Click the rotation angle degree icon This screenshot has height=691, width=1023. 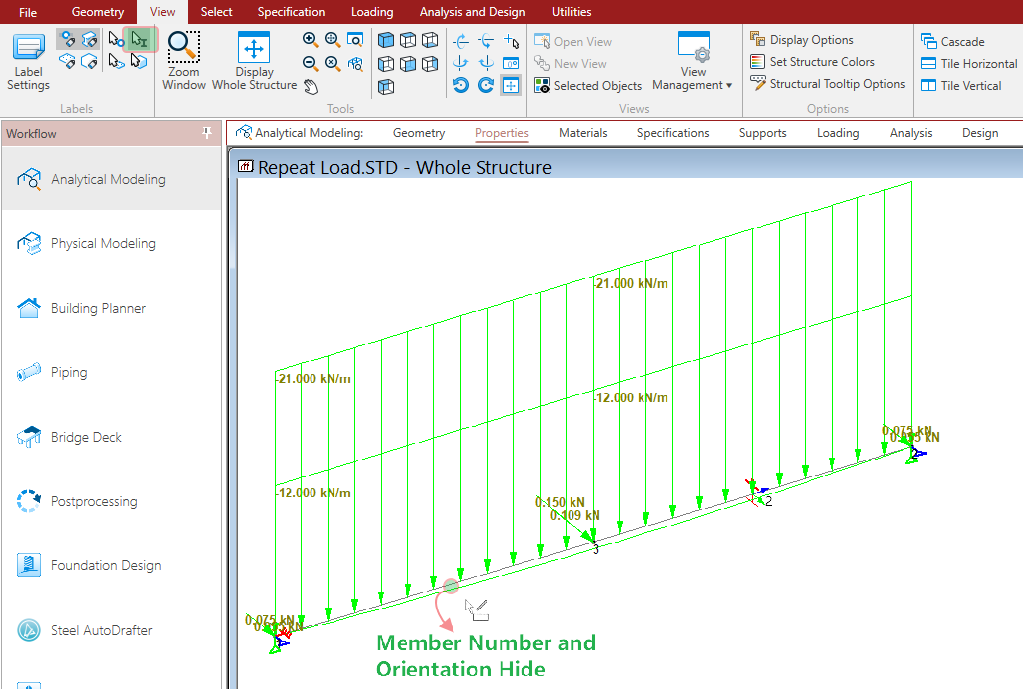511,63
